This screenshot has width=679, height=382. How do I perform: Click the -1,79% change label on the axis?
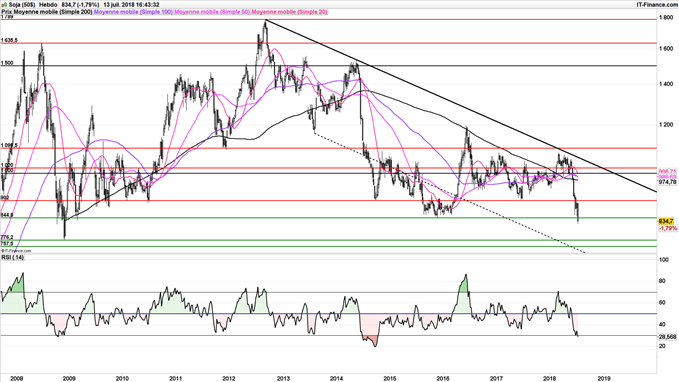pyautogui.click(x=667, y=228)
